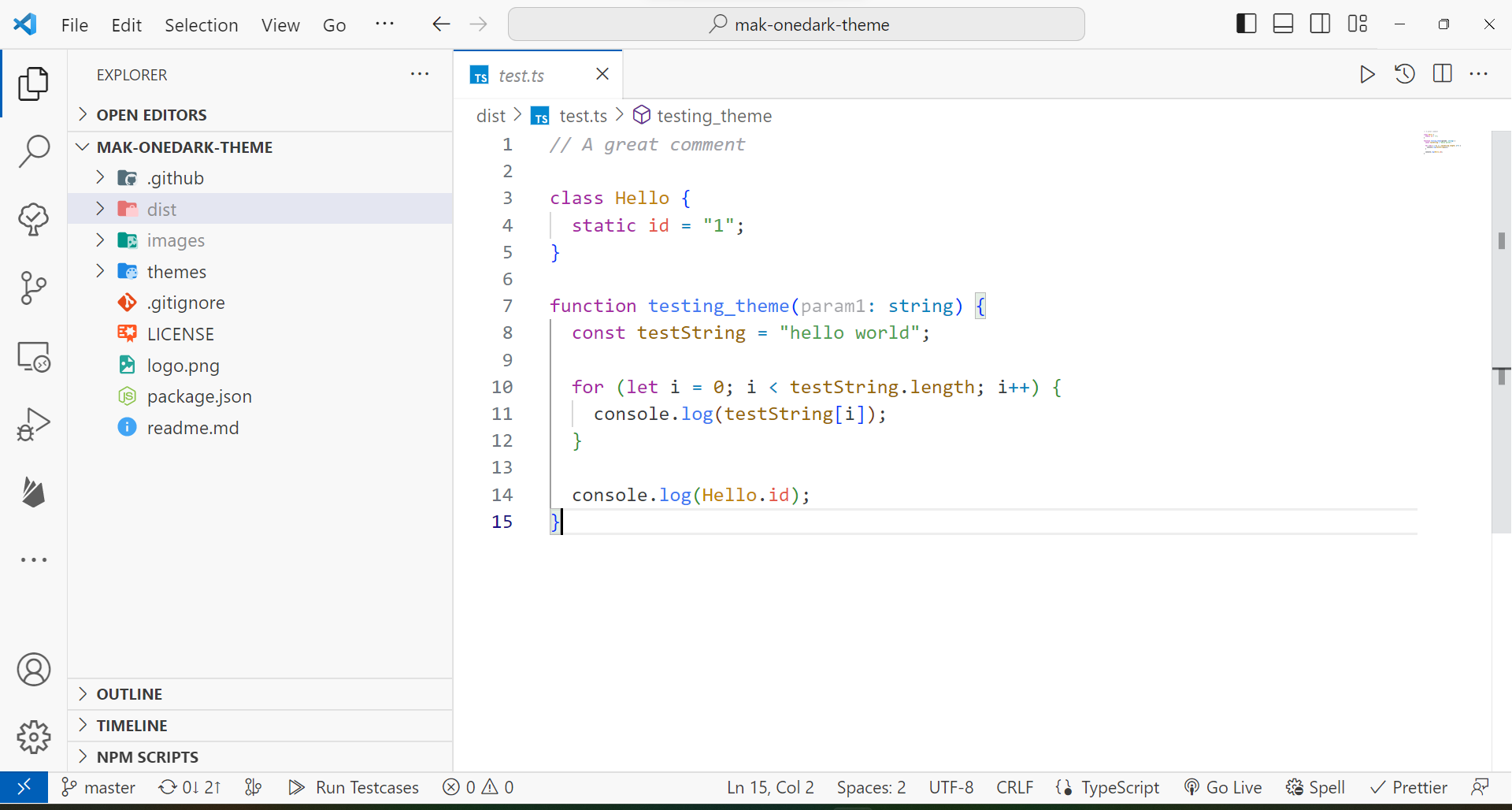
Task: Click Go Live in status bar
Action: click(1223, 787)
